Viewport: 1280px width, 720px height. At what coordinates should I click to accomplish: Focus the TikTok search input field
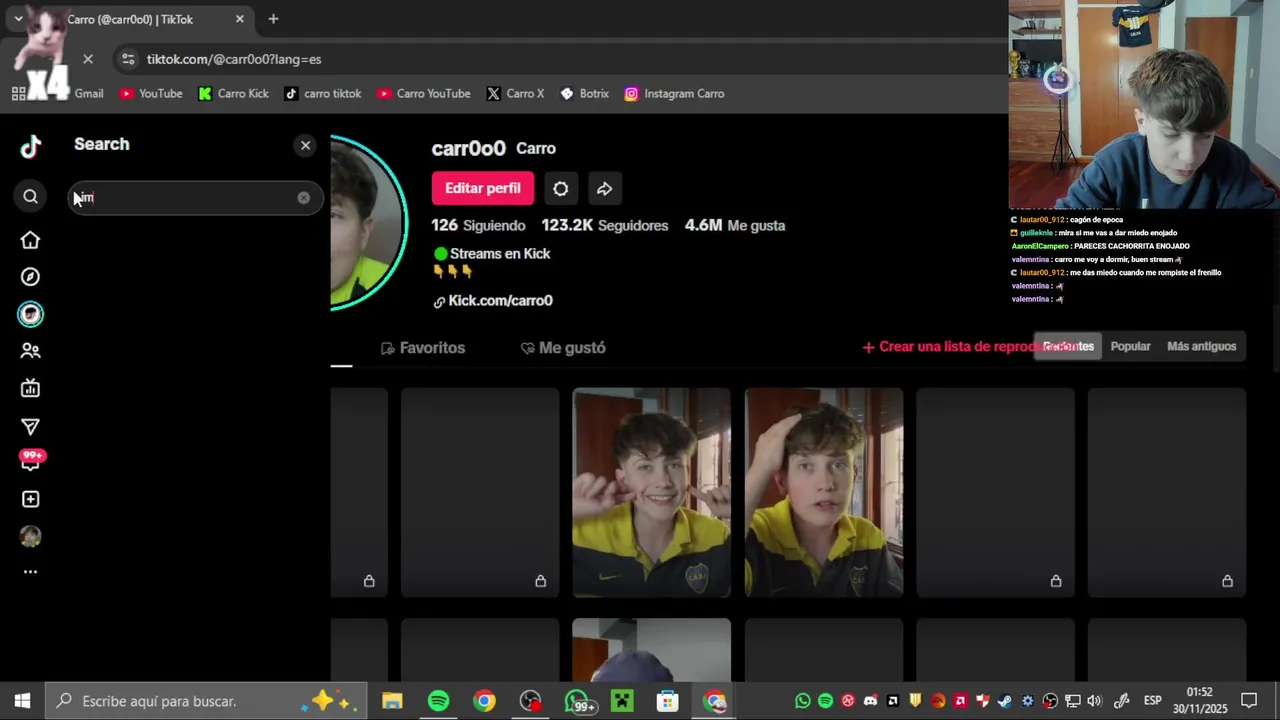195,197
